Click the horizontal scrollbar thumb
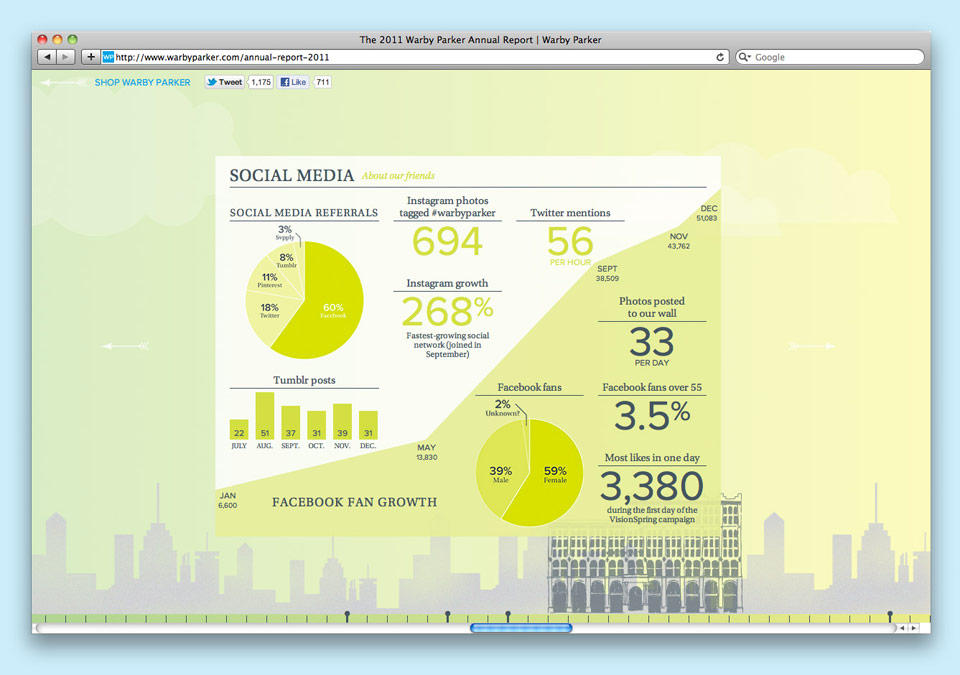This screenshot has height=675, width=960. click(x=521, y=628)
